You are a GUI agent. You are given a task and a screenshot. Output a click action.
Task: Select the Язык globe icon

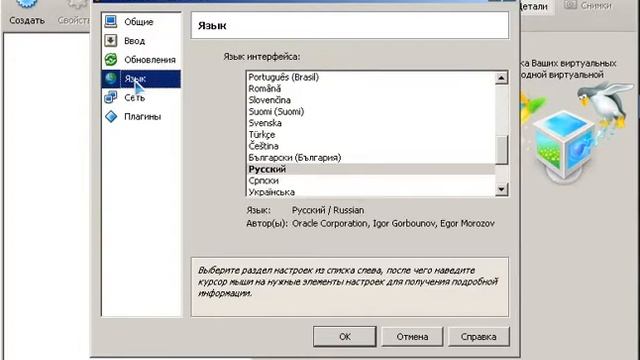pyautogui.click(x=111, y=78)
